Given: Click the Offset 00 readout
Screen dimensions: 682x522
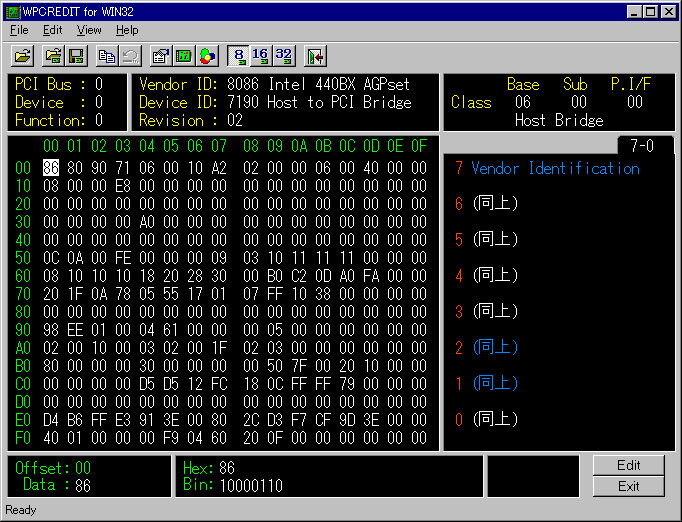Looking at the screenshot, I should click(53, 468).
